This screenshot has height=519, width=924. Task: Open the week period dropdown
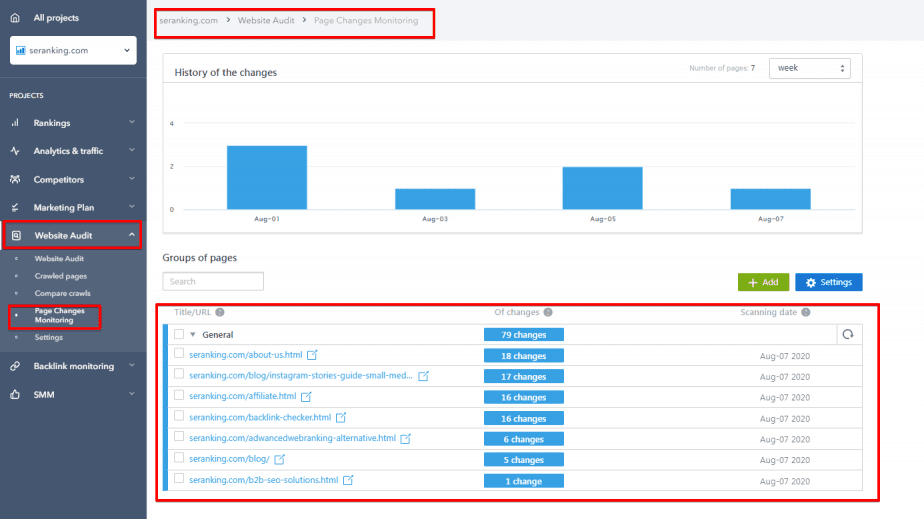pyautogui.click(x=810, y=68)
